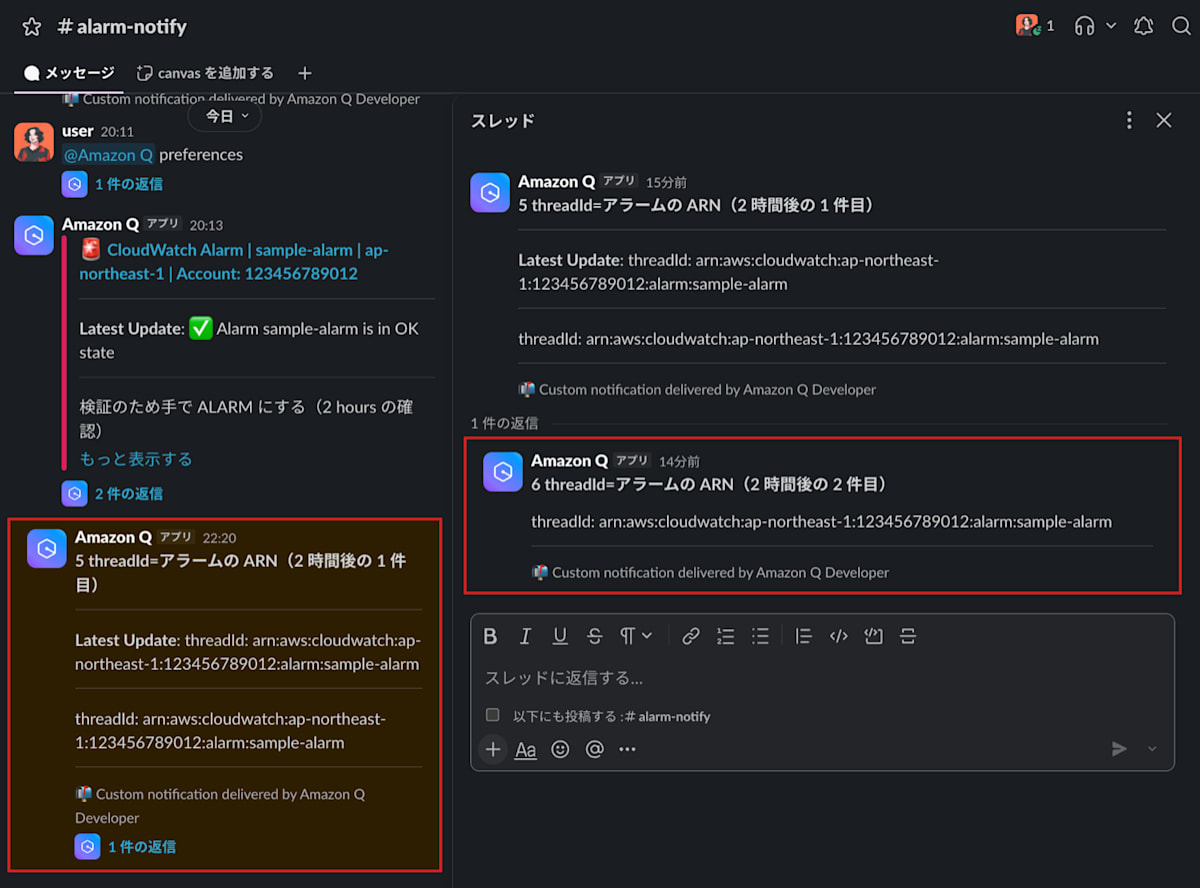This screenshot has height=888, width=1200.
Task: Toggle the Aa formatting toolbar
Action: (526, 749)
